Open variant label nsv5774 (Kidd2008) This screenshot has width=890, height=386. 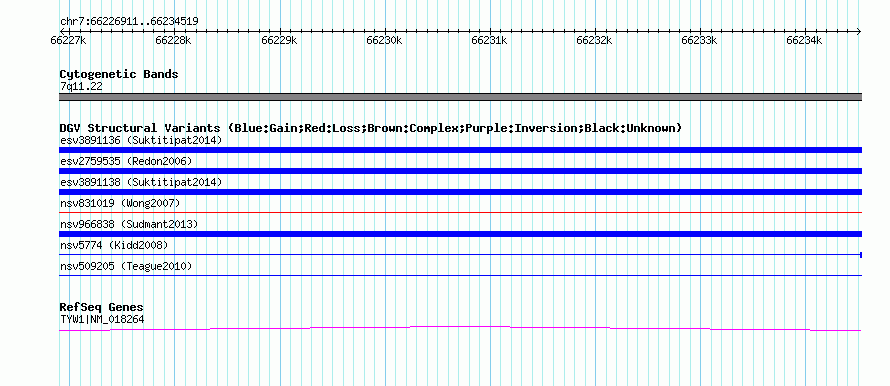pos(114,245)
